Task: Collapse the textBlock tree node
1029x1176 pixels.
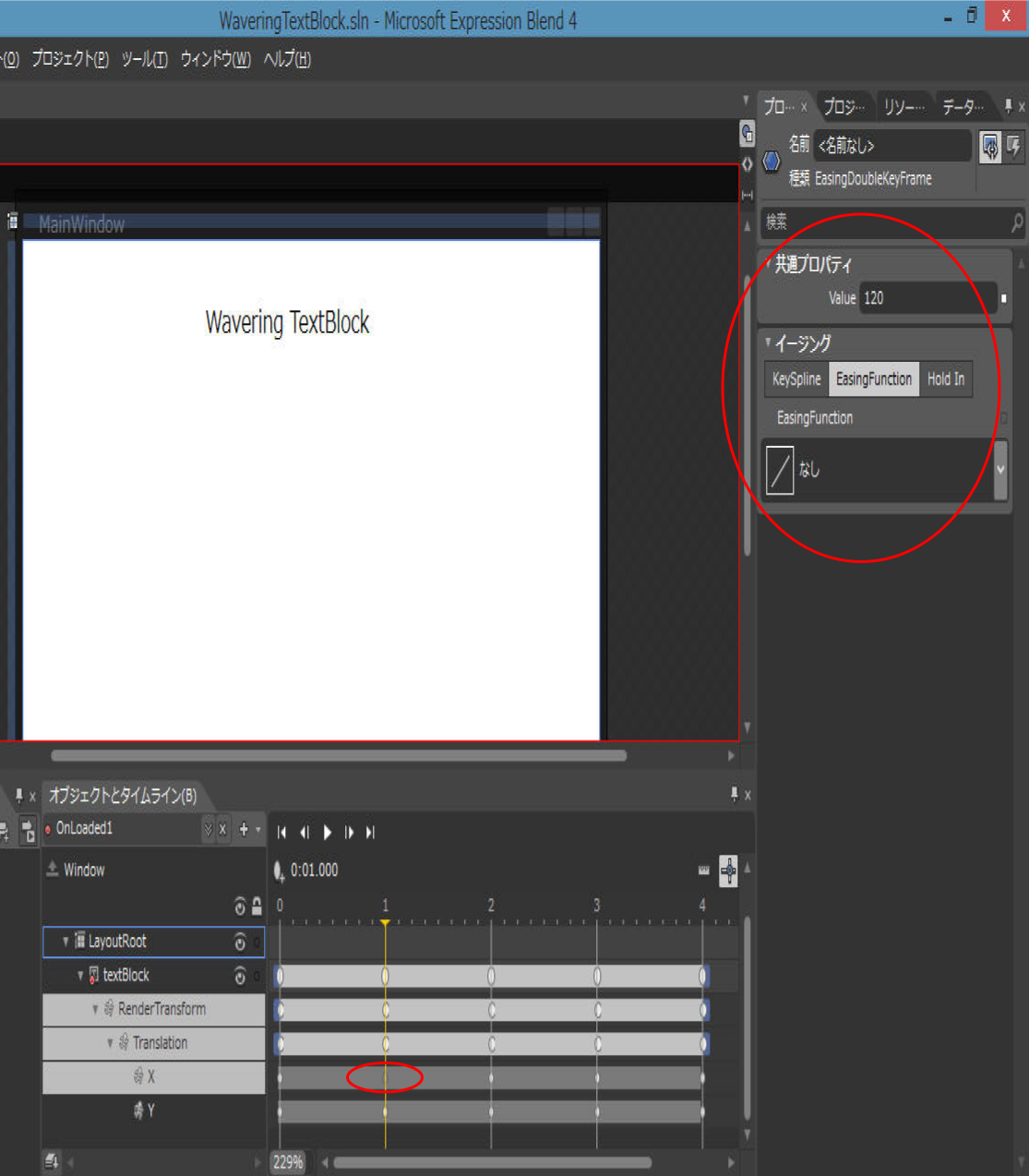Action: tap(80, 976)
